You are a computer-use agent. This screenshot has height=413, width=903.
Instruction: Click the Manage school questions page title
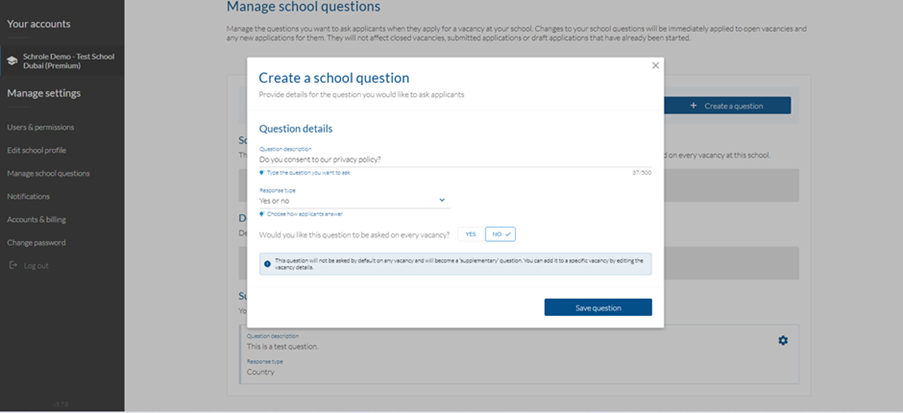click(303, 7)
